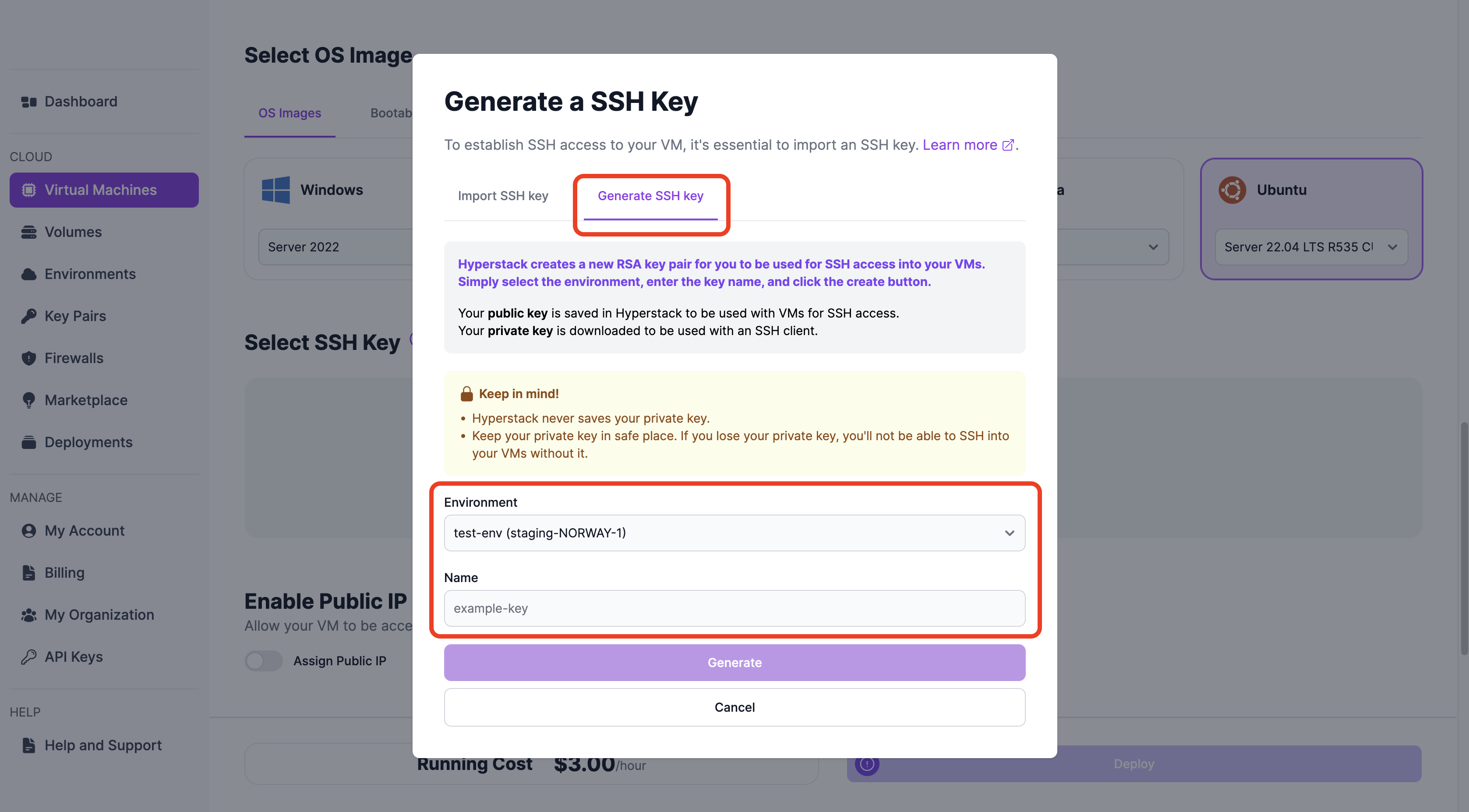This screenshot has height=812, width=1469.
Task: Click the Deployments sidebar icon
Action: pyautogui.click(x=28, y=442)
